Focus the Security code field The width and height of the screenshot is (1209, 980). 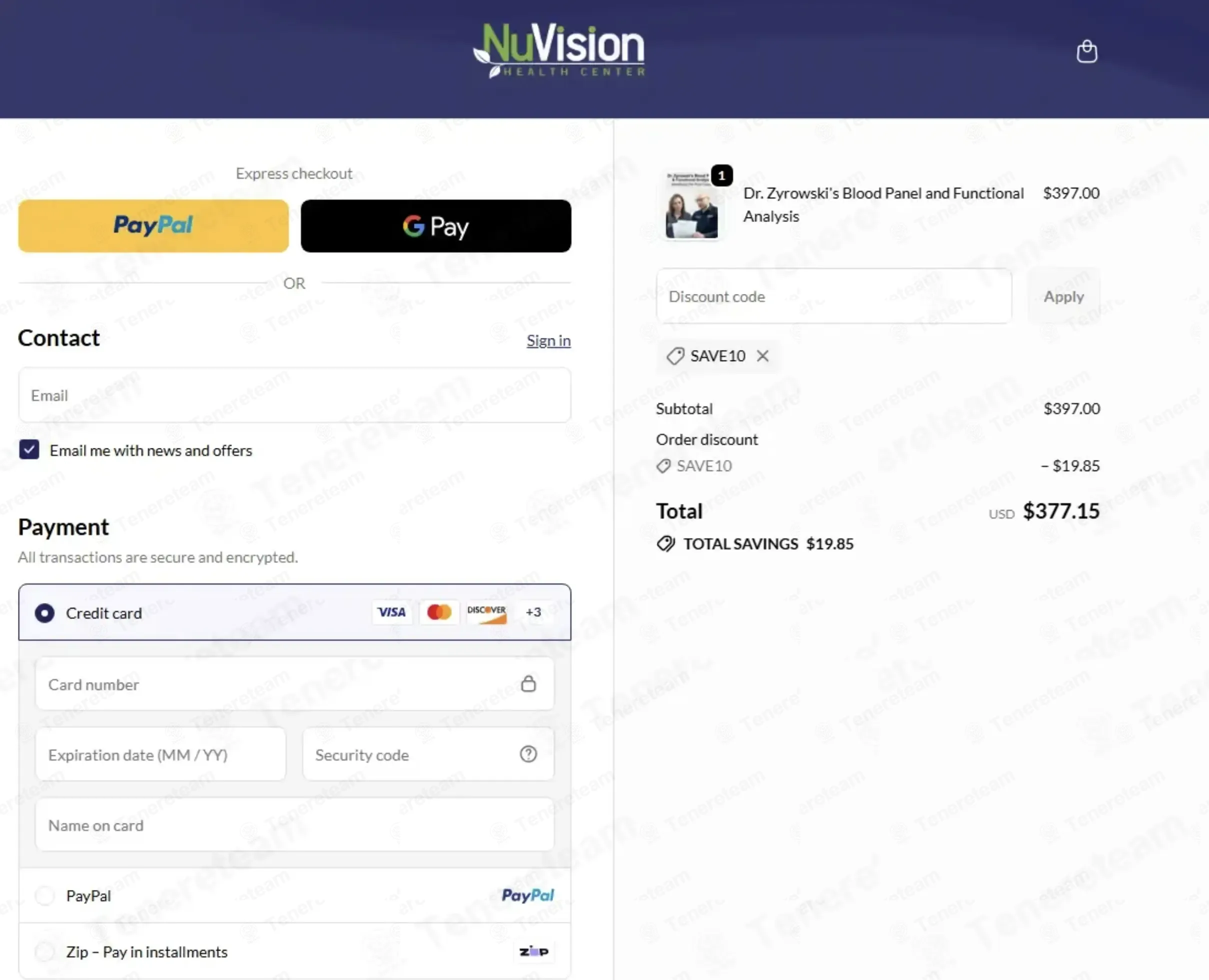(x=428, y=755)
